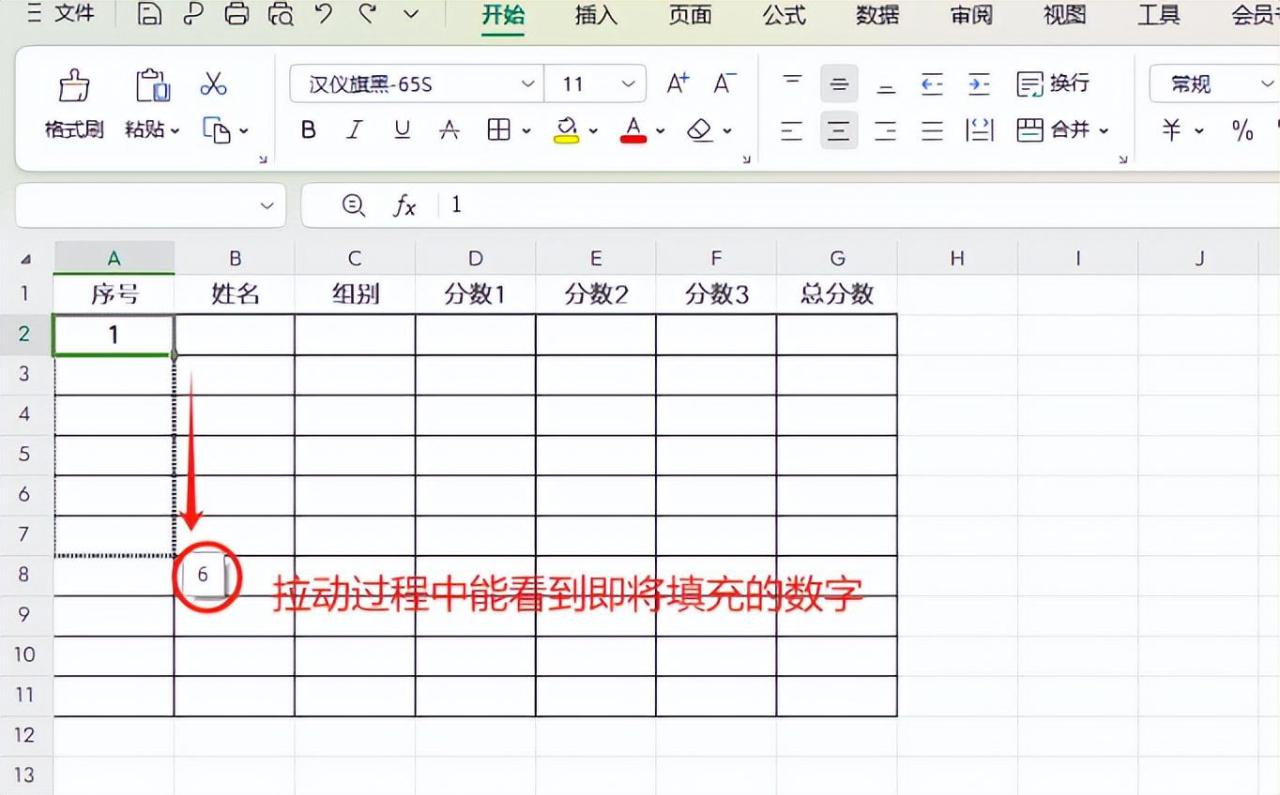Click the Merge cells (合并) button
The image size is (1280, 795).
pos(1053,130)
